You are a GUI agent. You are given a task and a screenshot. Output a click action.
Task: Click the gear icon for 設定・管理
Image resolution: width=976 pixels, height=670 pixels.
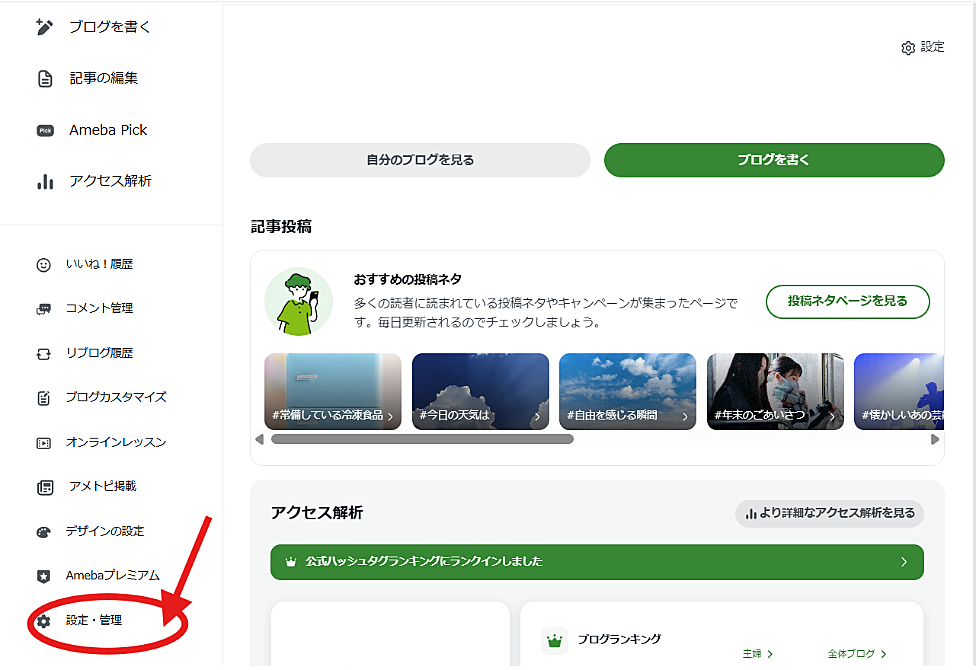[x=43, y=621]
